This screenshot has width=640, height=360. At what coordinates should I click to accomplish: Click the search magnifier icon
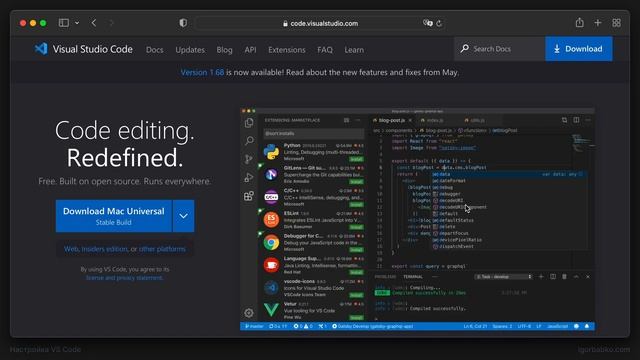click(464, 49)
